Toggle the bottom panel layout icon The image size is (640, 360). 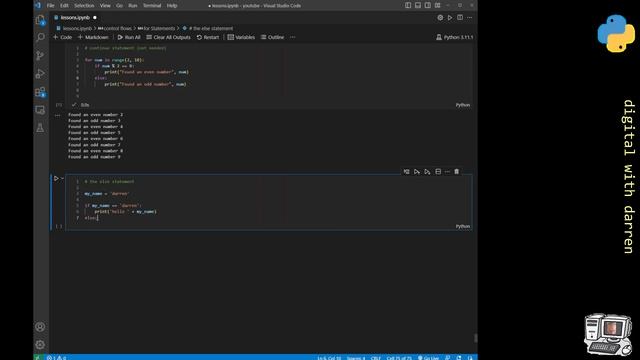418,5
